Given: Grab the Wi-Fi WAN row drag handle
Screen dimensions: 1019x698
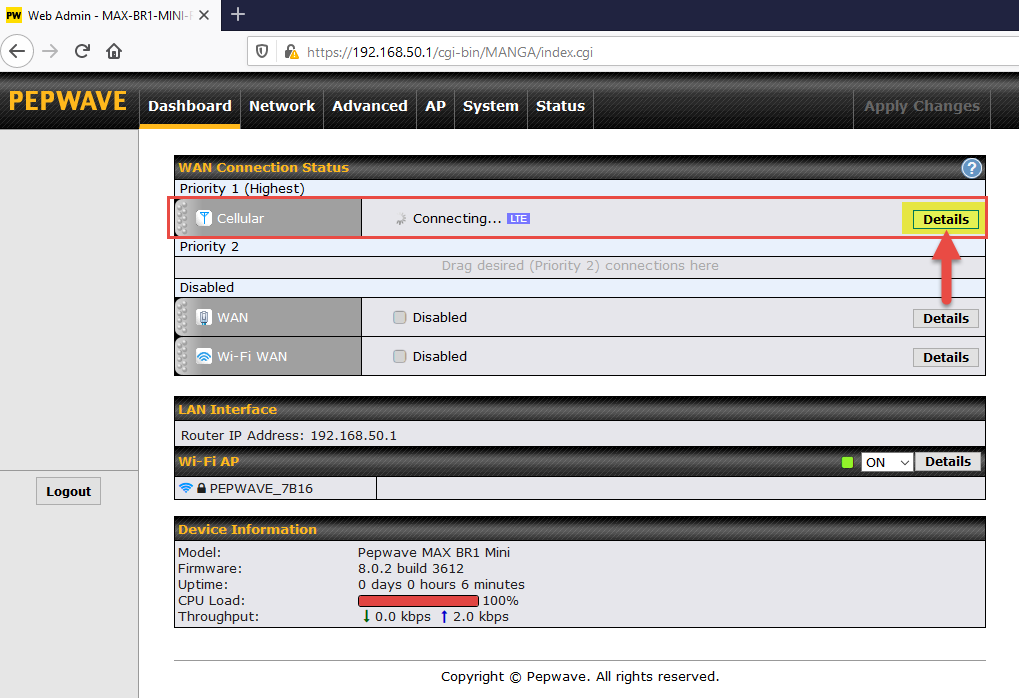Looking at the screenshot, I should (182, 356).
